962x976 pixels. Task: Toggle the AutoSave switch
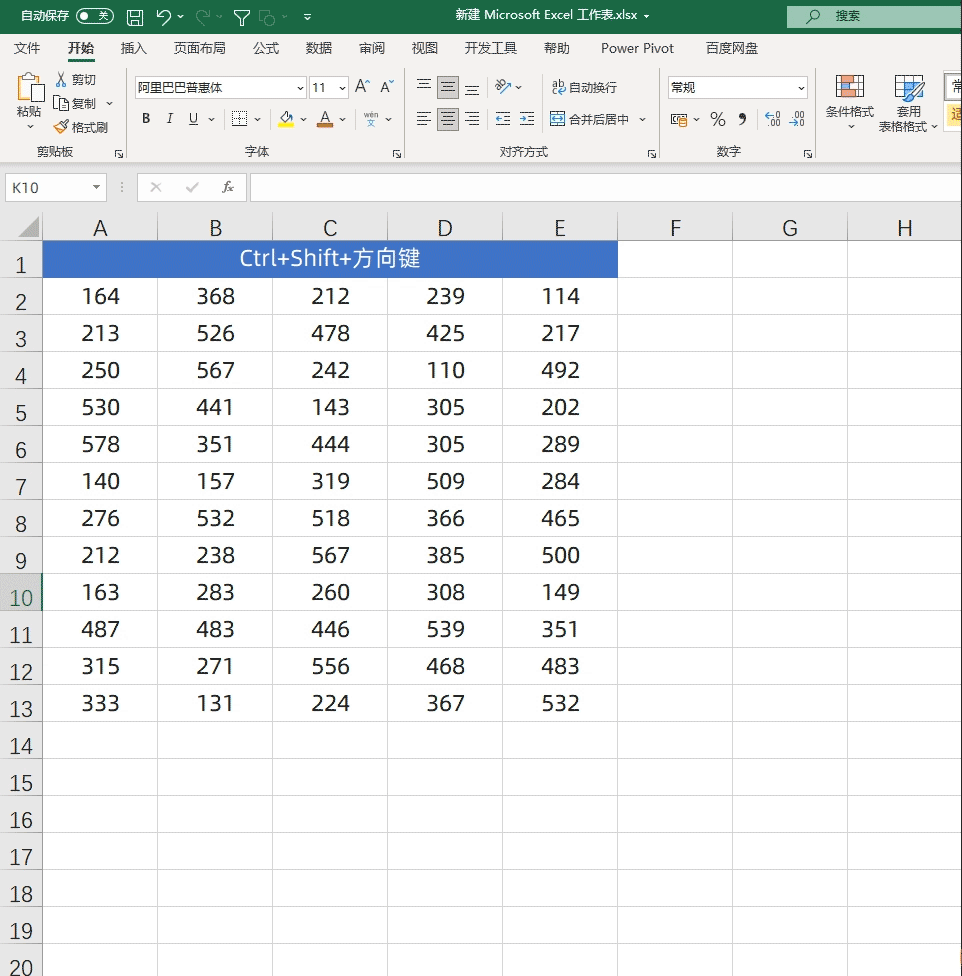coord(95,16)
